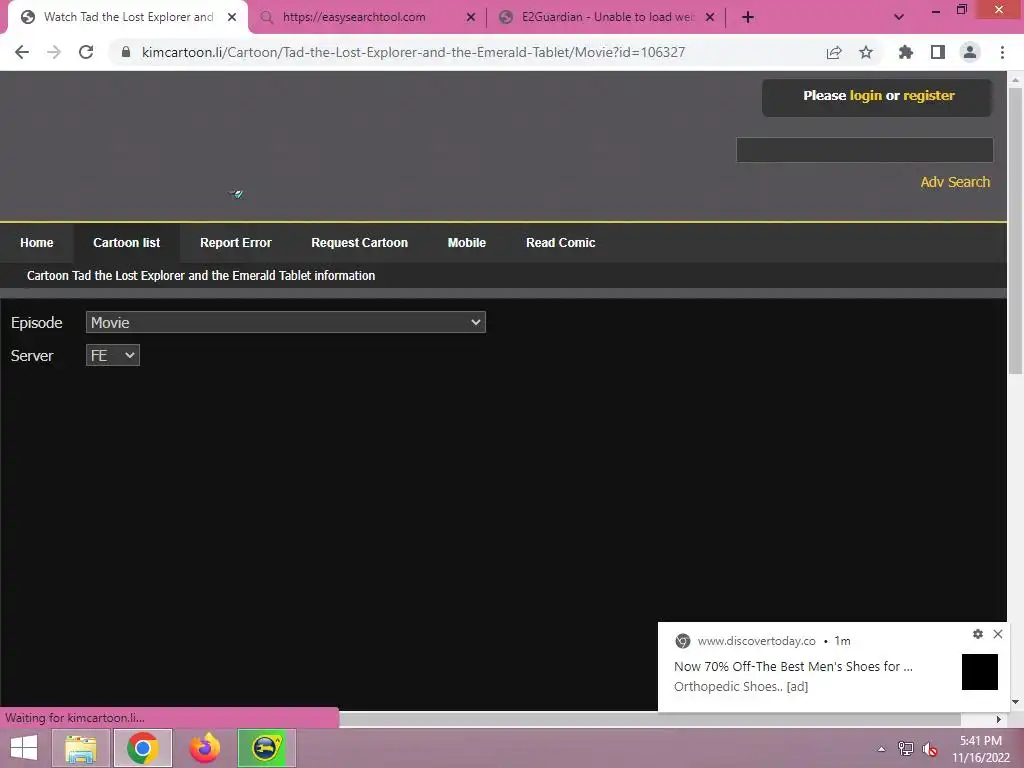Click the address bar URL

point(413,52)
